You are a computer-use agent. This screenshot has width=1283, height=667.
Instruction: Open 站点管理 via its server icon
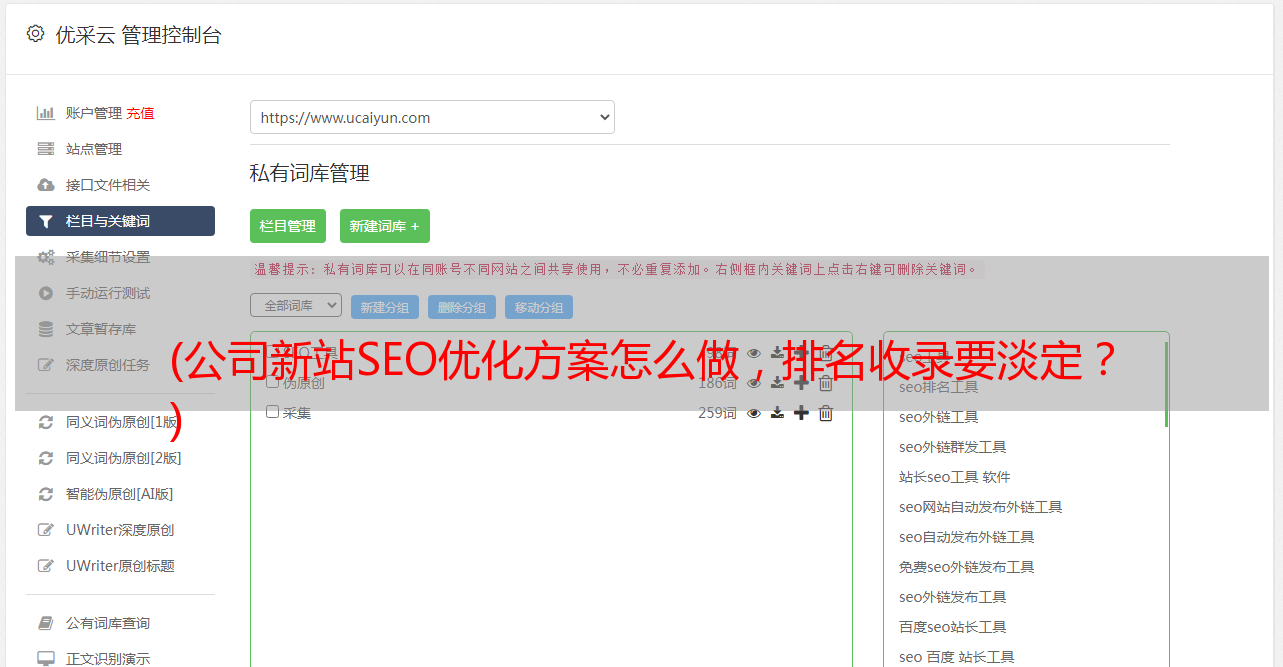coord(46,149)
